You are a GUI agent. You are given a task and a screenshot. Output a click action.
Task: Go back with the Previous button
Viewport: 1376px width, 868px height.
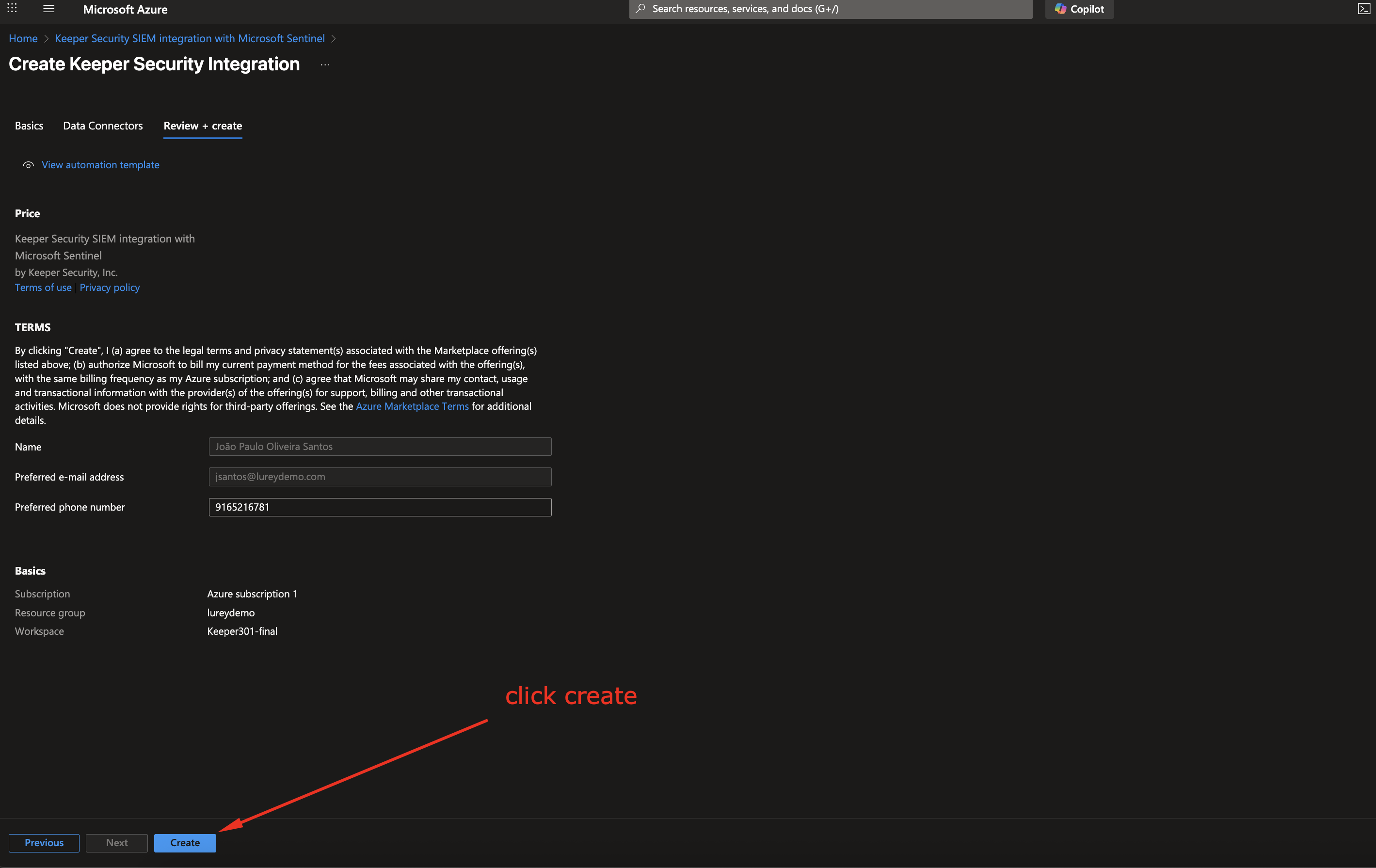pyautogui.click(x=44, y=842)
